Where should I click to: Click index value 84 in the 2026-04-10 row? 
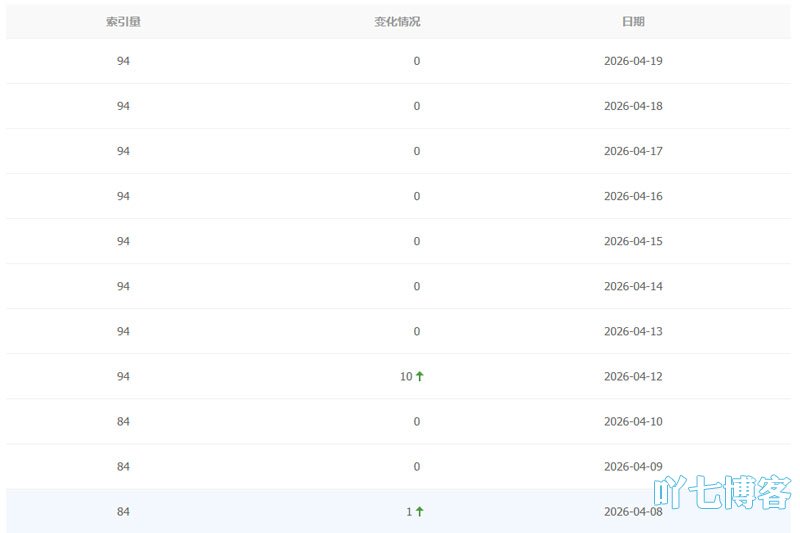point(123,421)
